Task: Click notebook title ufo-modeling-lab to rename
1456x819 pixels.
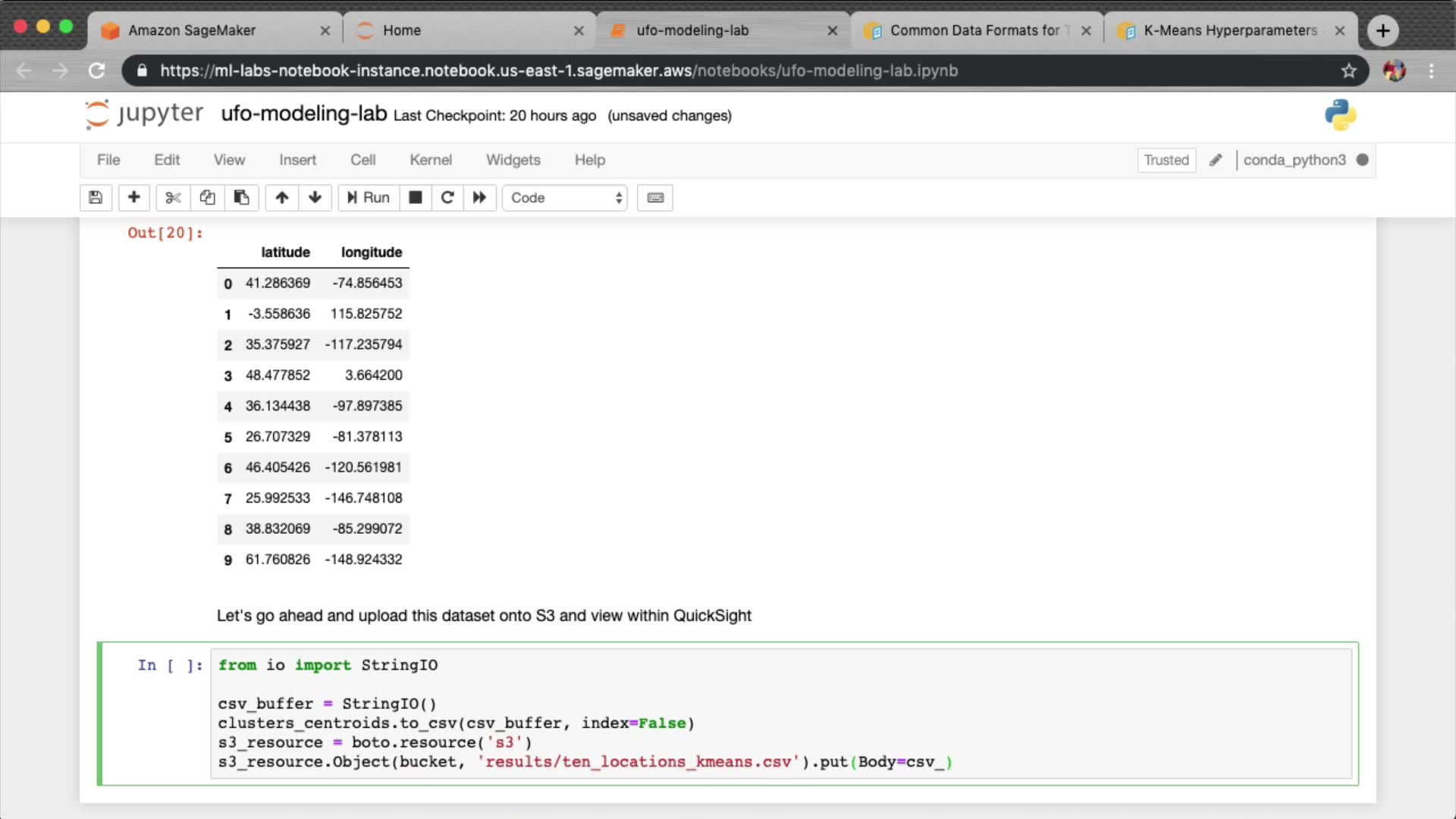Action: pos(303,114)
